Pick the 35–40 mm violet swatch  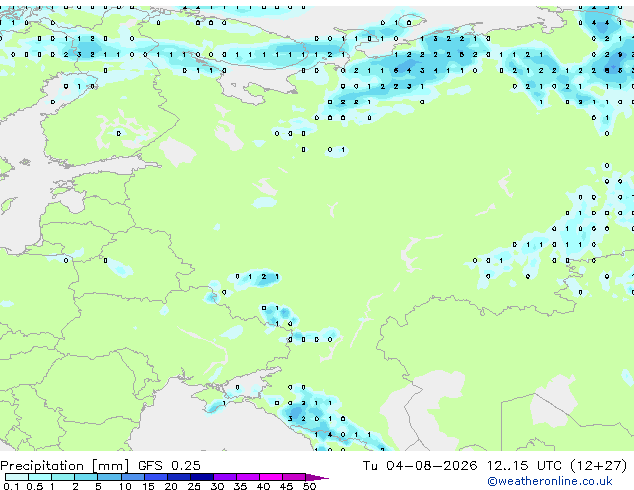tap(248, 477)
